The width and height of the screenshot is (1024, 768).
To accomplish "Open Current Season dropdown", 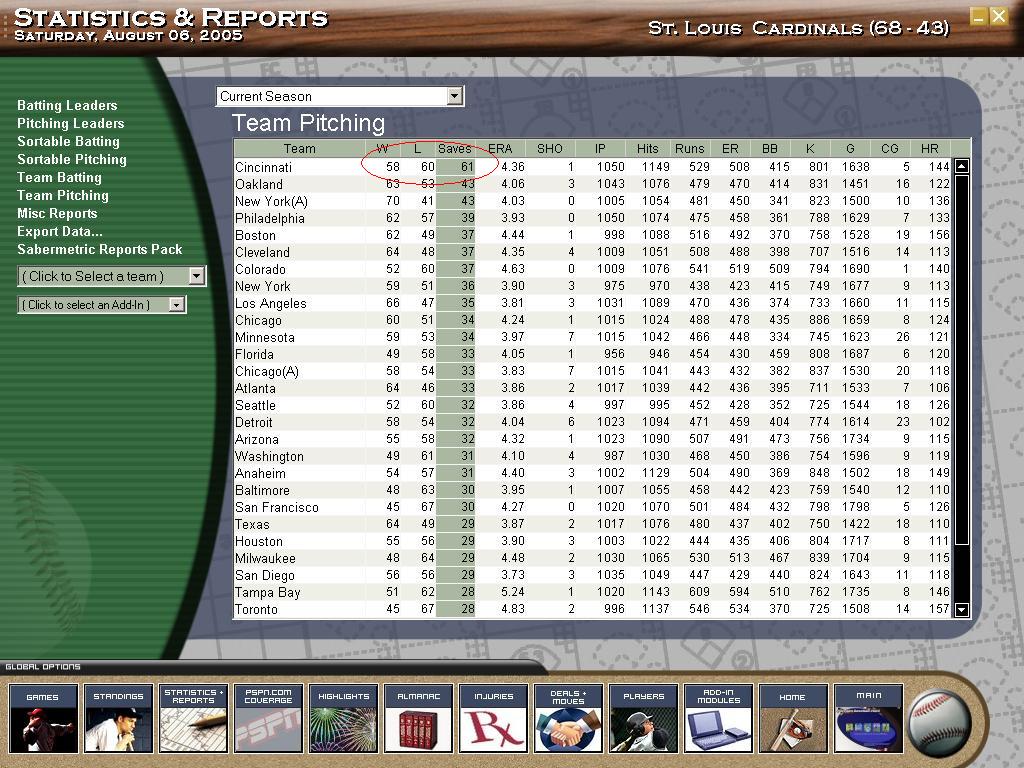I will click(340, 96).
